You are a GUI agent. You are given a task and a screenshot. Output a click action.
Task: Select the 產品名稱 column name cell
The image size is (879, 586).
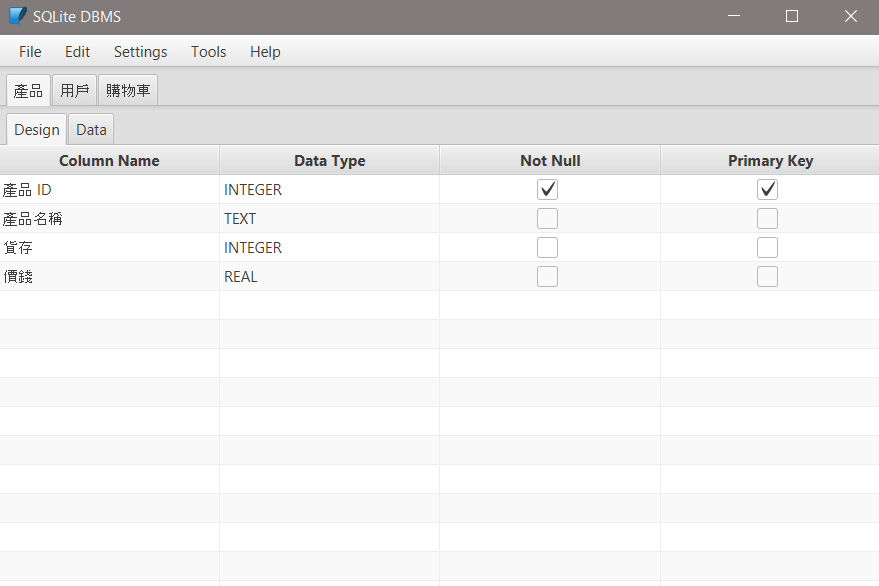click(x=109, y=219)
